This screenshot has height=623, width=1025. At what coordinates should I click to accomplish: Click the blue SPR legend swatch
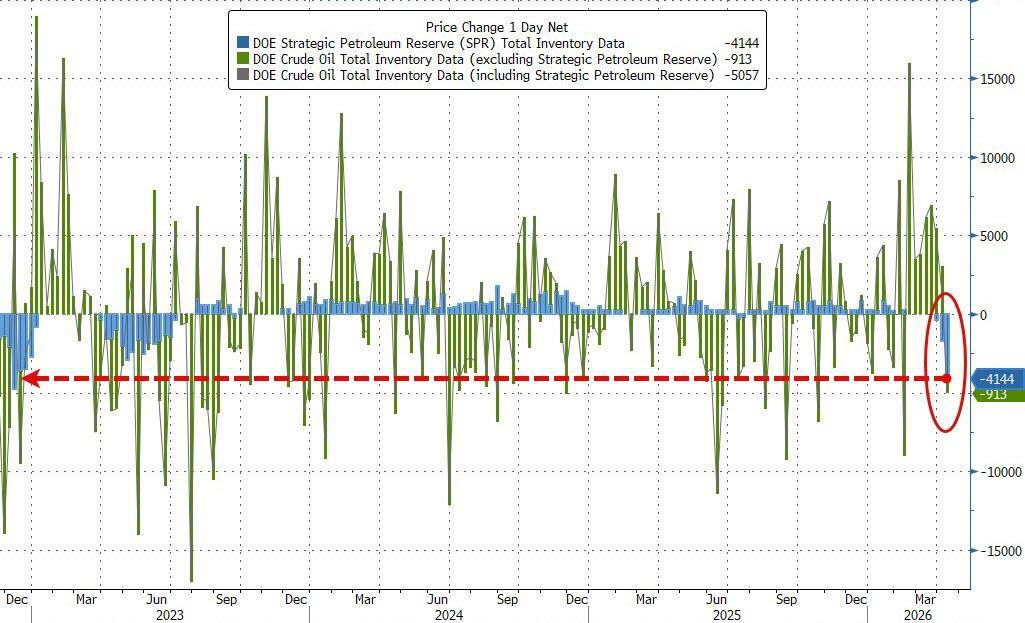(243, 44)
